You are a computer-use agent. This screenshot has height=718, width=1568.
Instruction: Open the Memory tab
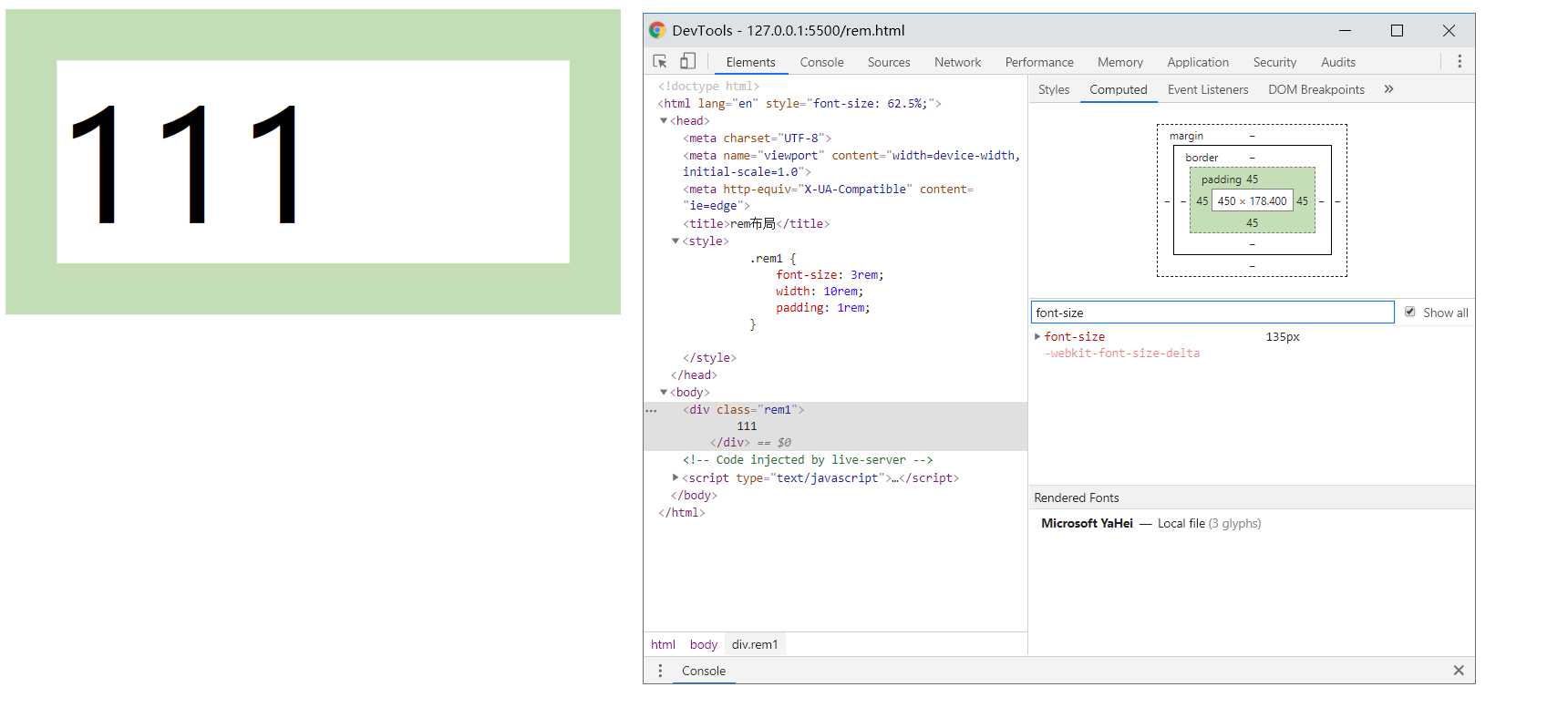point(1119,62)
